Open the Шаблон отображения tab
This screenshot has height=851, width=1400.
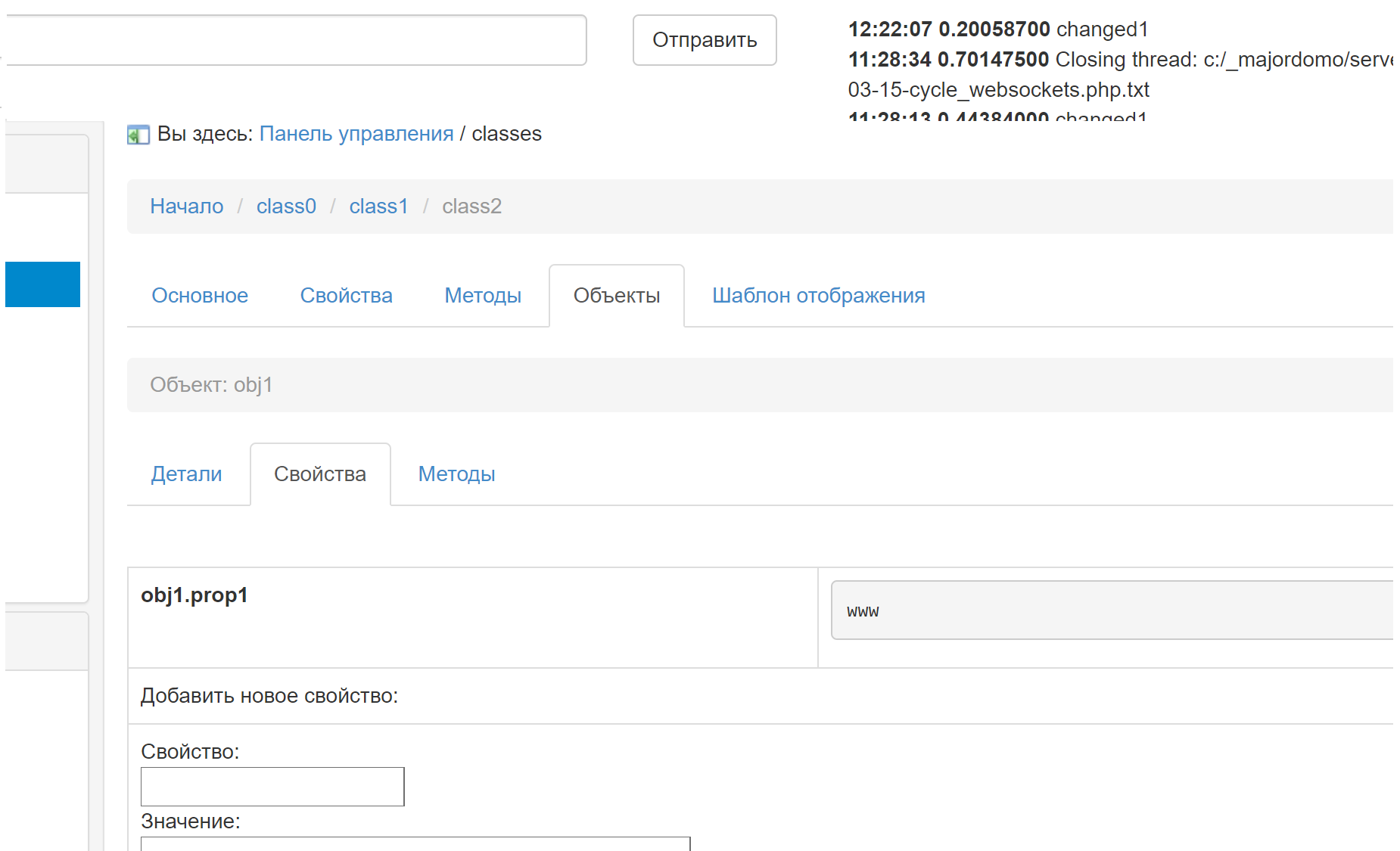[819, 296]
